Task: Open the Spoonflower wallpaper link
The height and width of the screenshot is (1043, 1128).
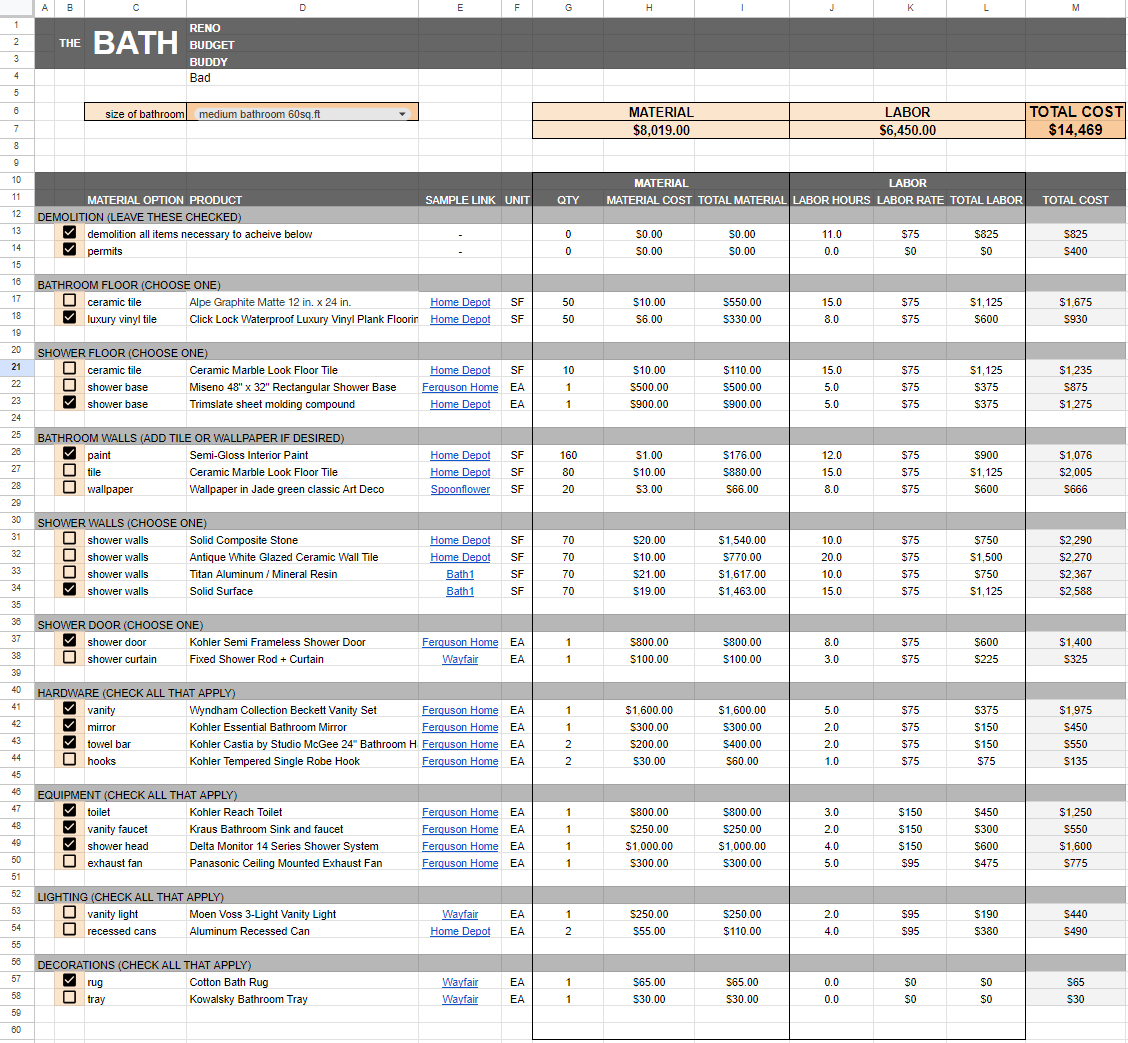Action: 460,489
